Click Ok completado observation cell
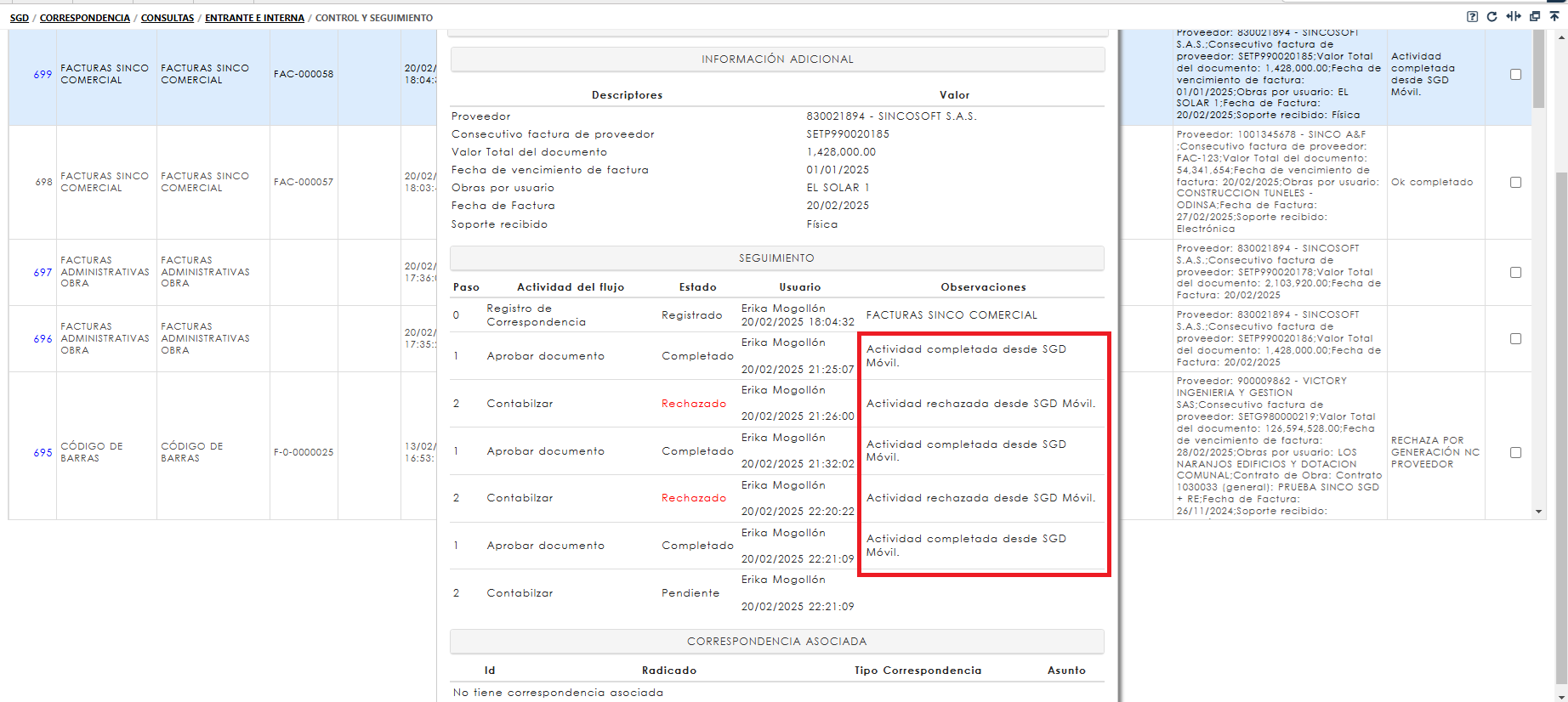1568x702 pixels. tap(1432, 182)
